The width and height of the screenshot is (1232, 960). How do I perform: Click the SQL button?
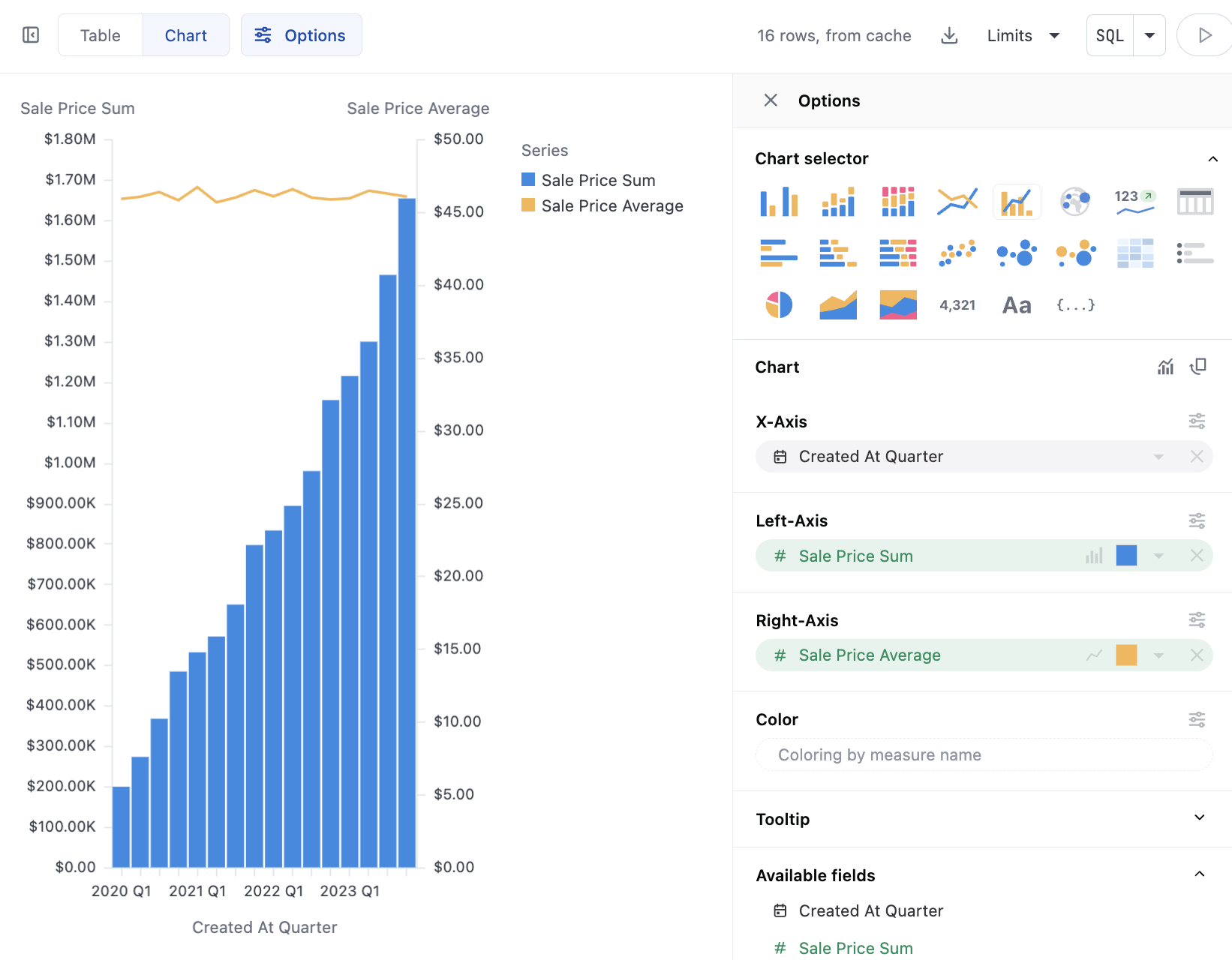click(x=1110, y=35)
